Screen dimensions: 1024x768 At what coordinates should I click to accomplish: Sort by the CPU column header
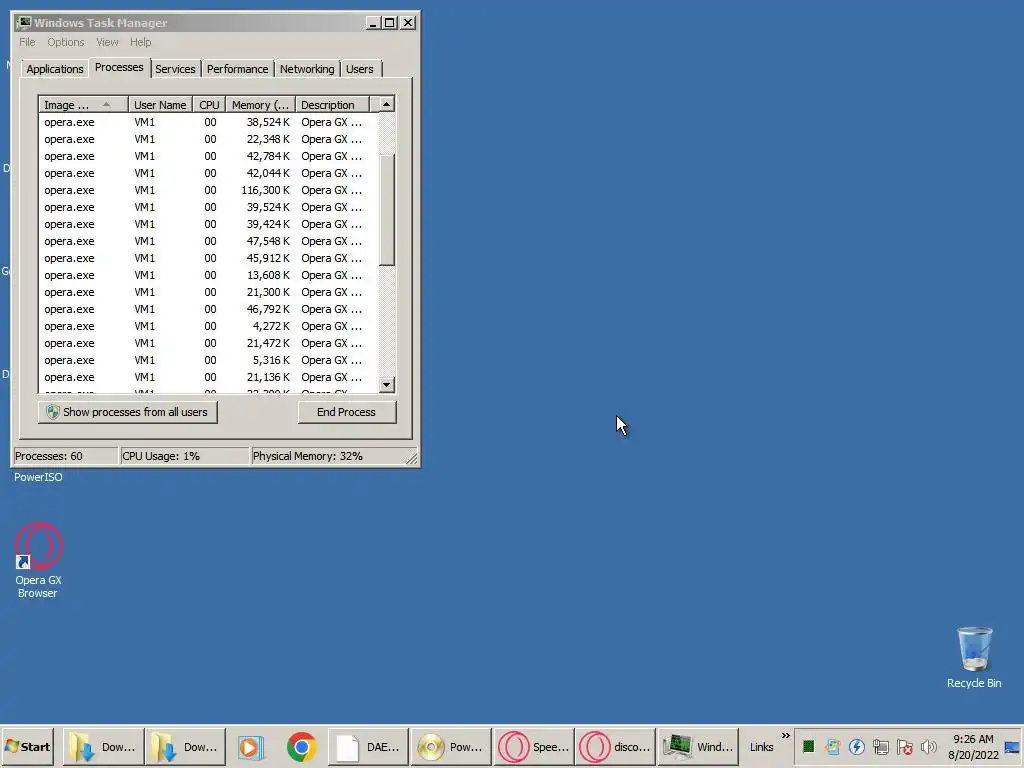coord(209,104)
